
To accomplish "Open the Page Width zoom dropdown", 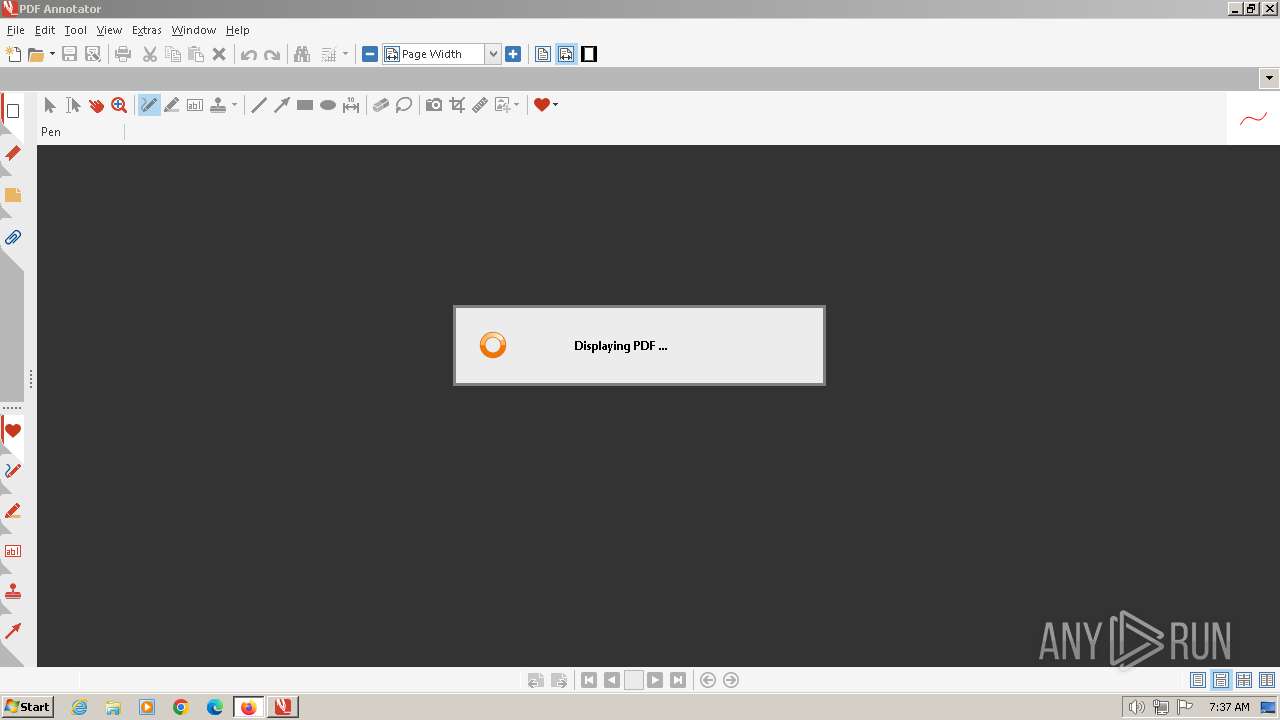I will [493, 54].
